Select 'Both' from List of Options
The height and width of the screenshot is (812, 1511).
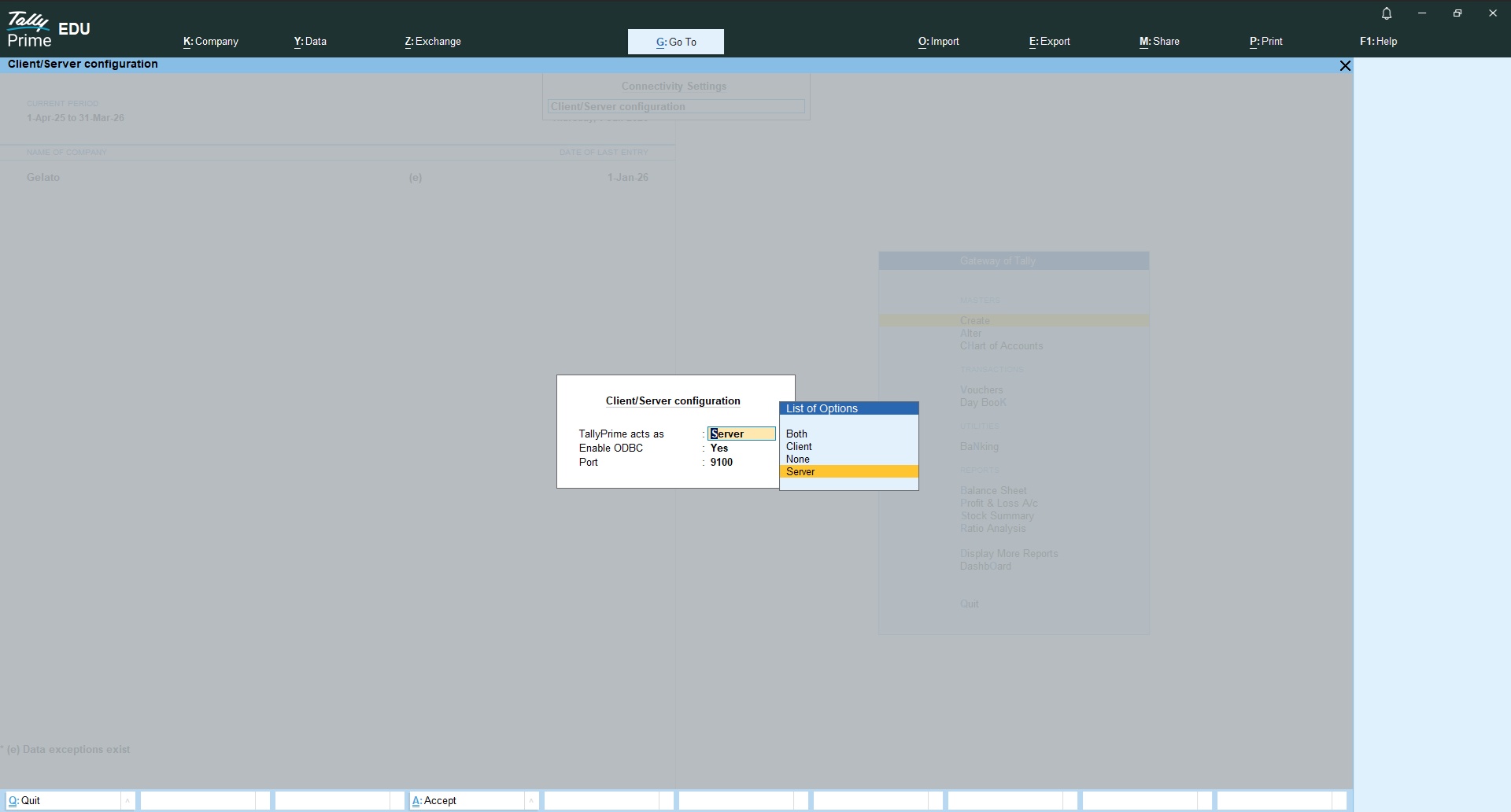click(796, 434)
